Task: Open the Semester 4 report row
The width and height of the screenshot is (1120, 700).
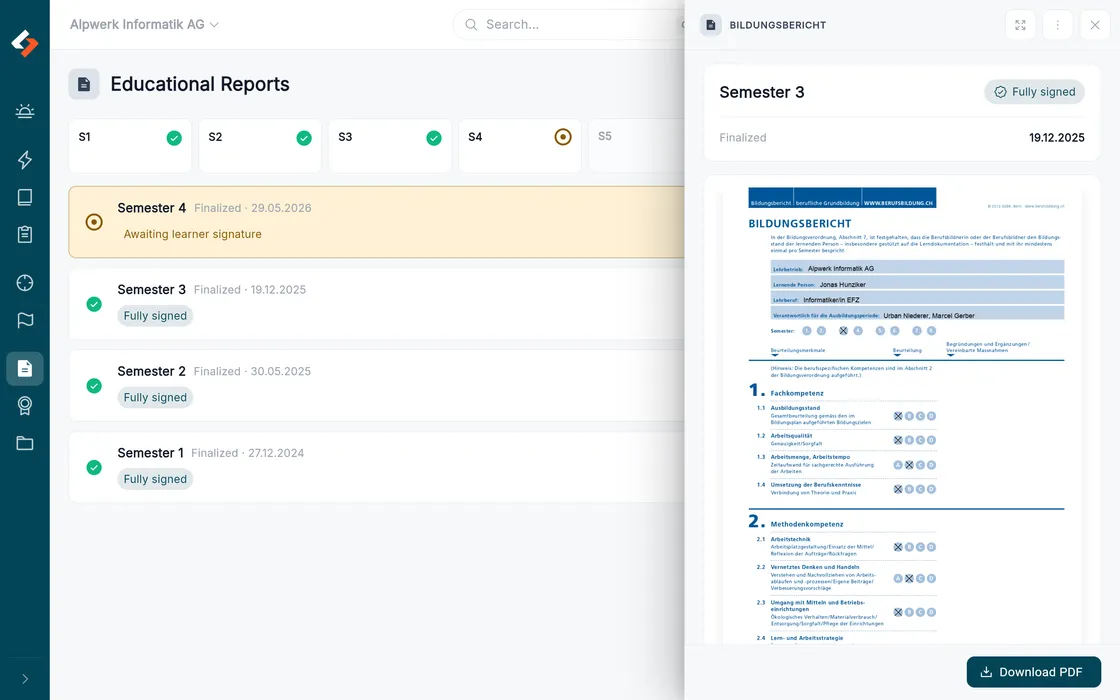Action: point(376,222)
